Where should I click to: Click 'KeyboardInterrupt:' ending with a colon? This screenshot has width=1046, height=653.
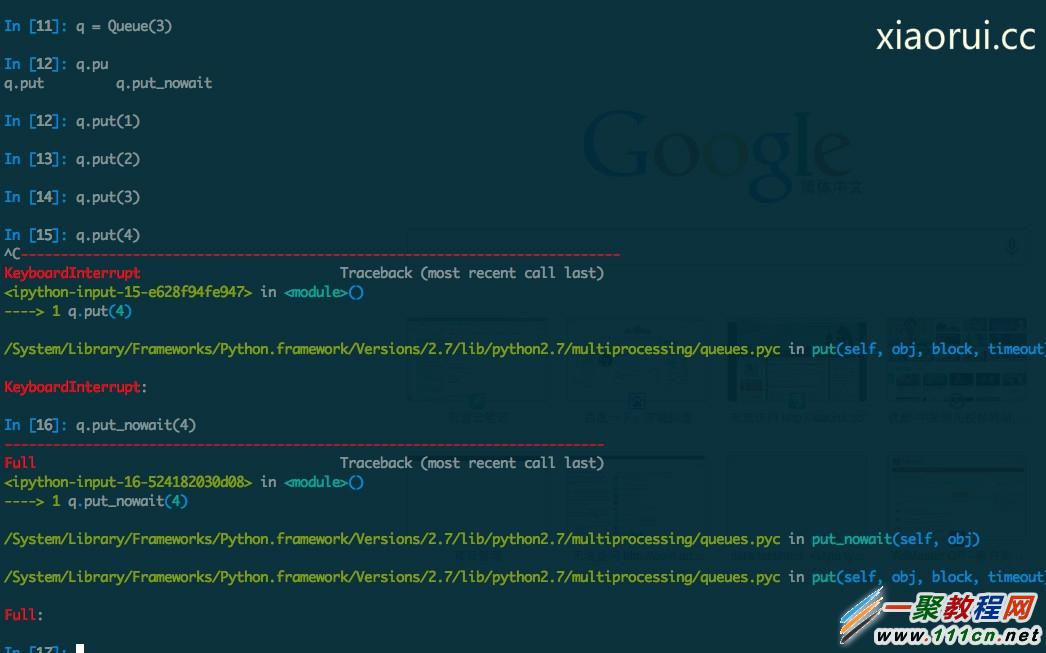(75, 388)
